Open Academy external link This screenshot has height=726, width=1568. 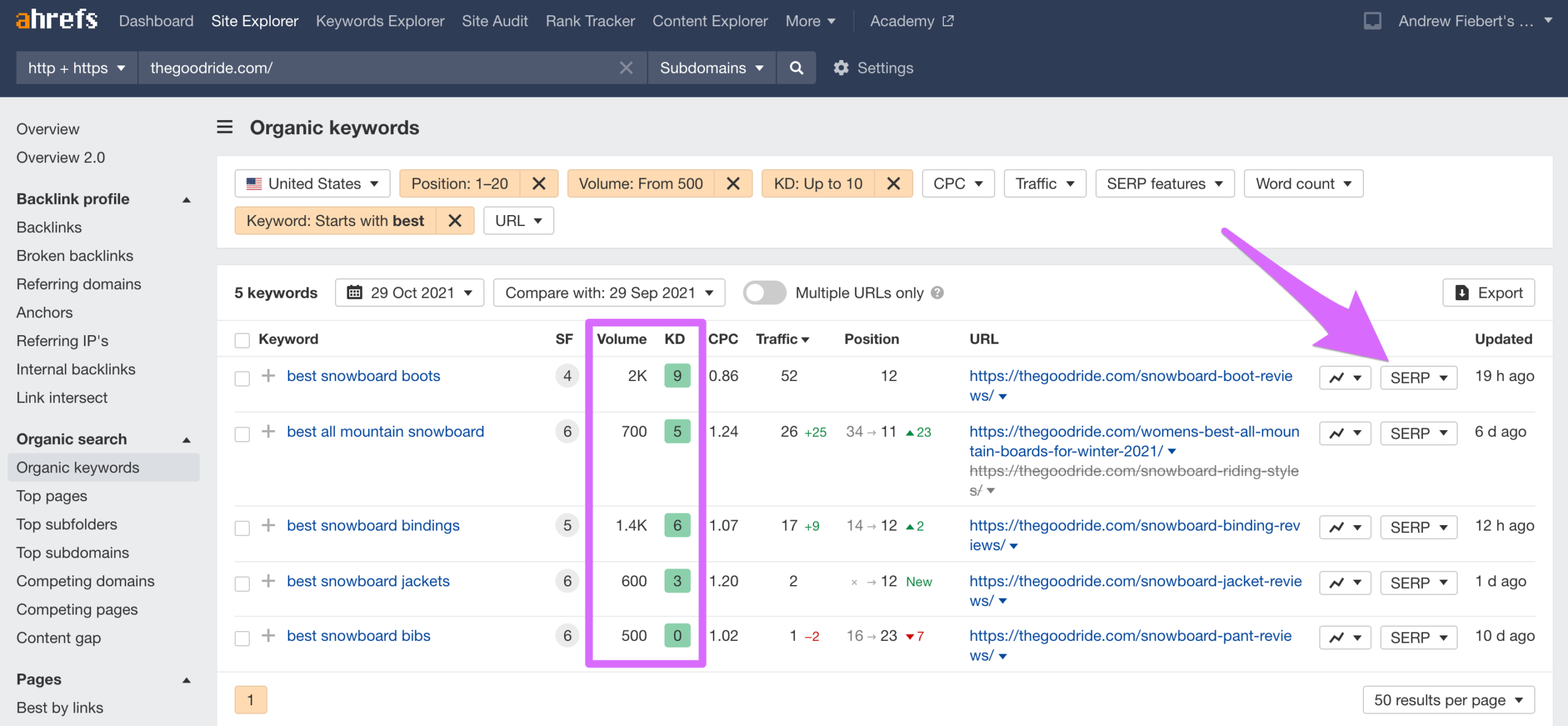click(x=911, y=21)
